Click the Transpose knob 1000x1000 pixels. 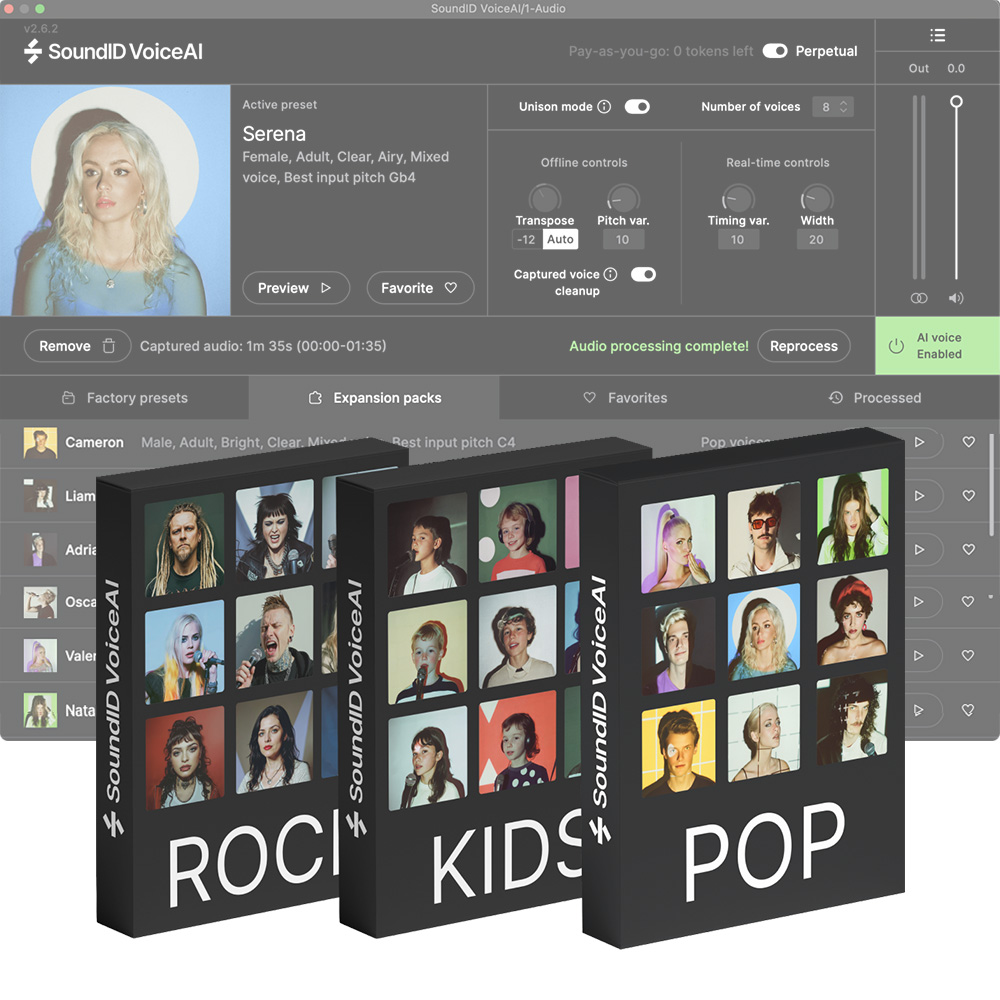pos(545,198)
